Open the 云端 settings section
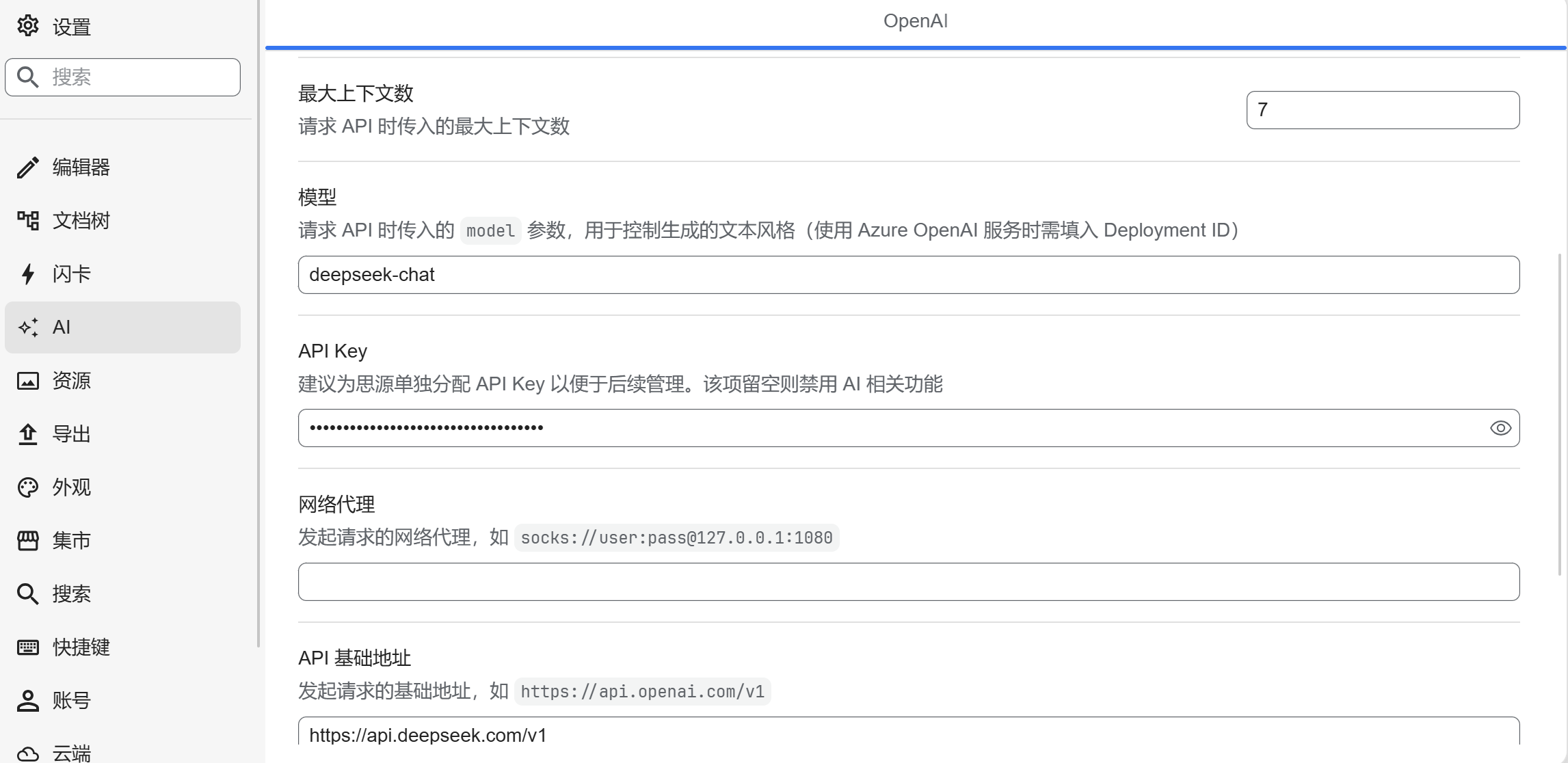The width and height of the screenshot is (1568, 763). click(x=71, y=753)
